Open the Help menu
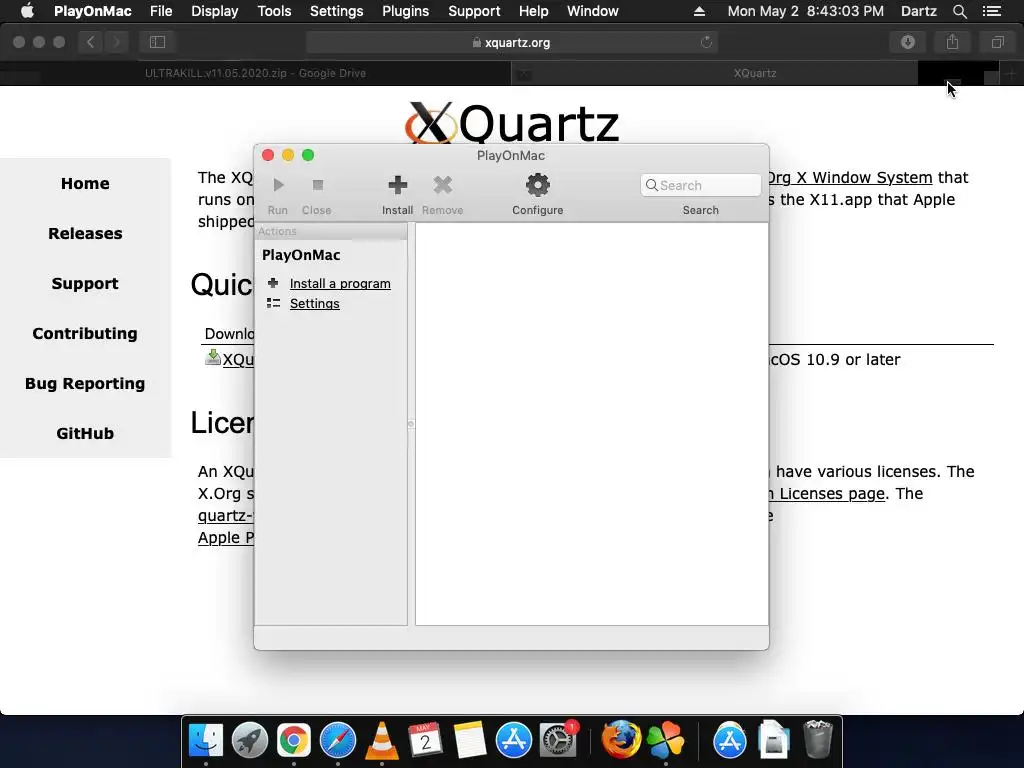Screen dimensions: 1024x768 [534, 11]
